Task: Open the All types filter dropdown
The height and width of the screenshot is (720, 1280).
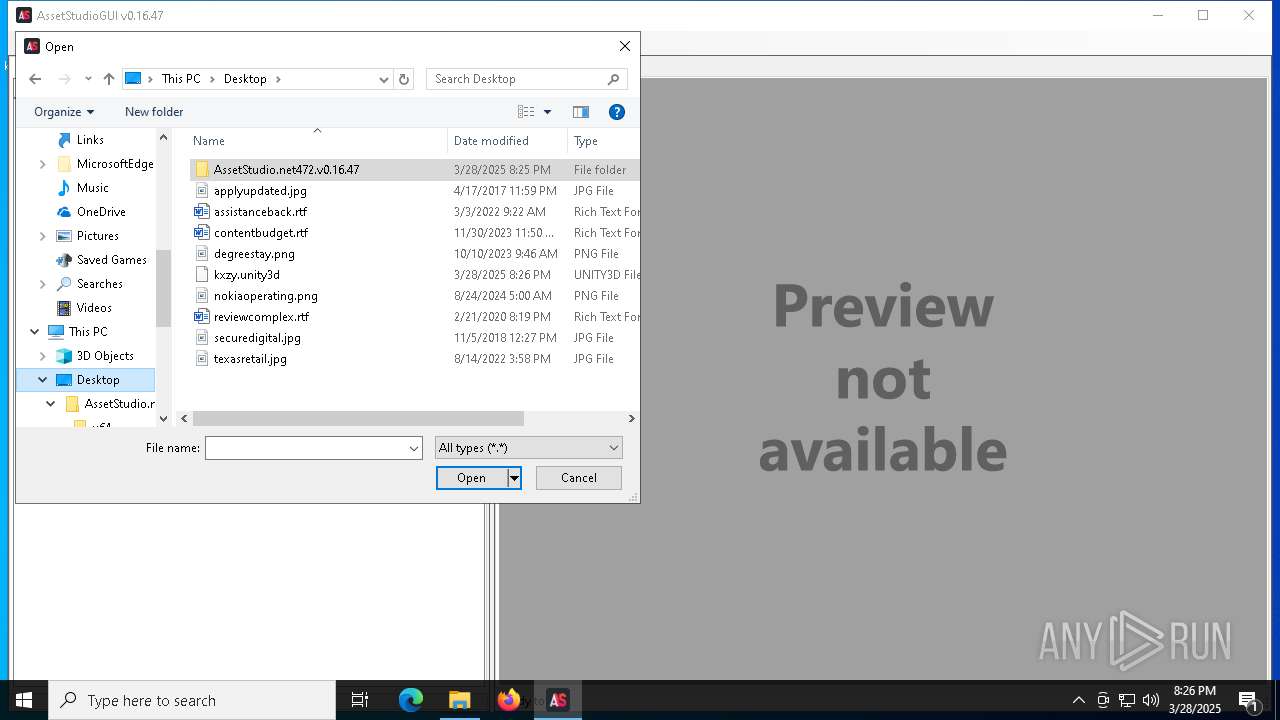Action: 529,448
